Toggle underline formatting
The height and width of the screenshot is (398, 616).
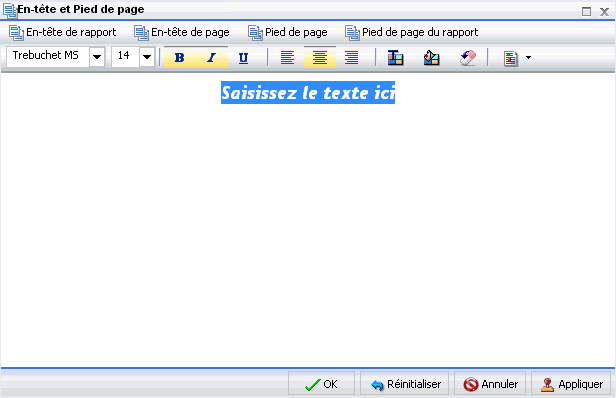244,57
